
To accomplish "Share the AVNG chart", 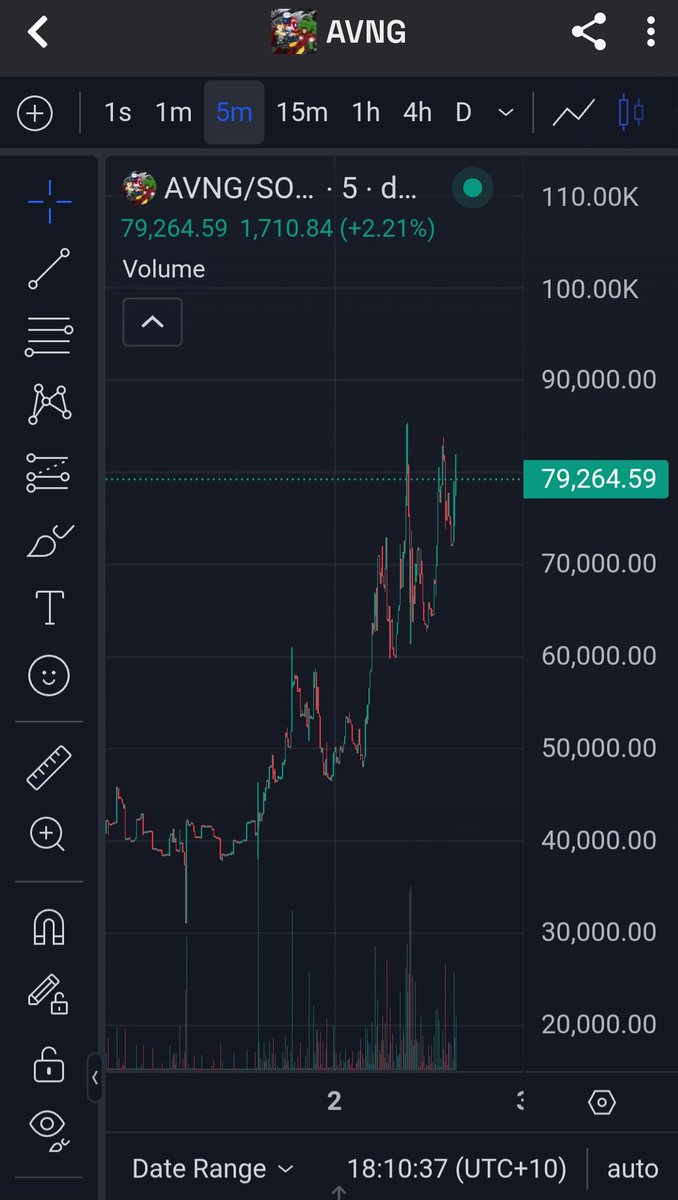I will coord(589,32).
